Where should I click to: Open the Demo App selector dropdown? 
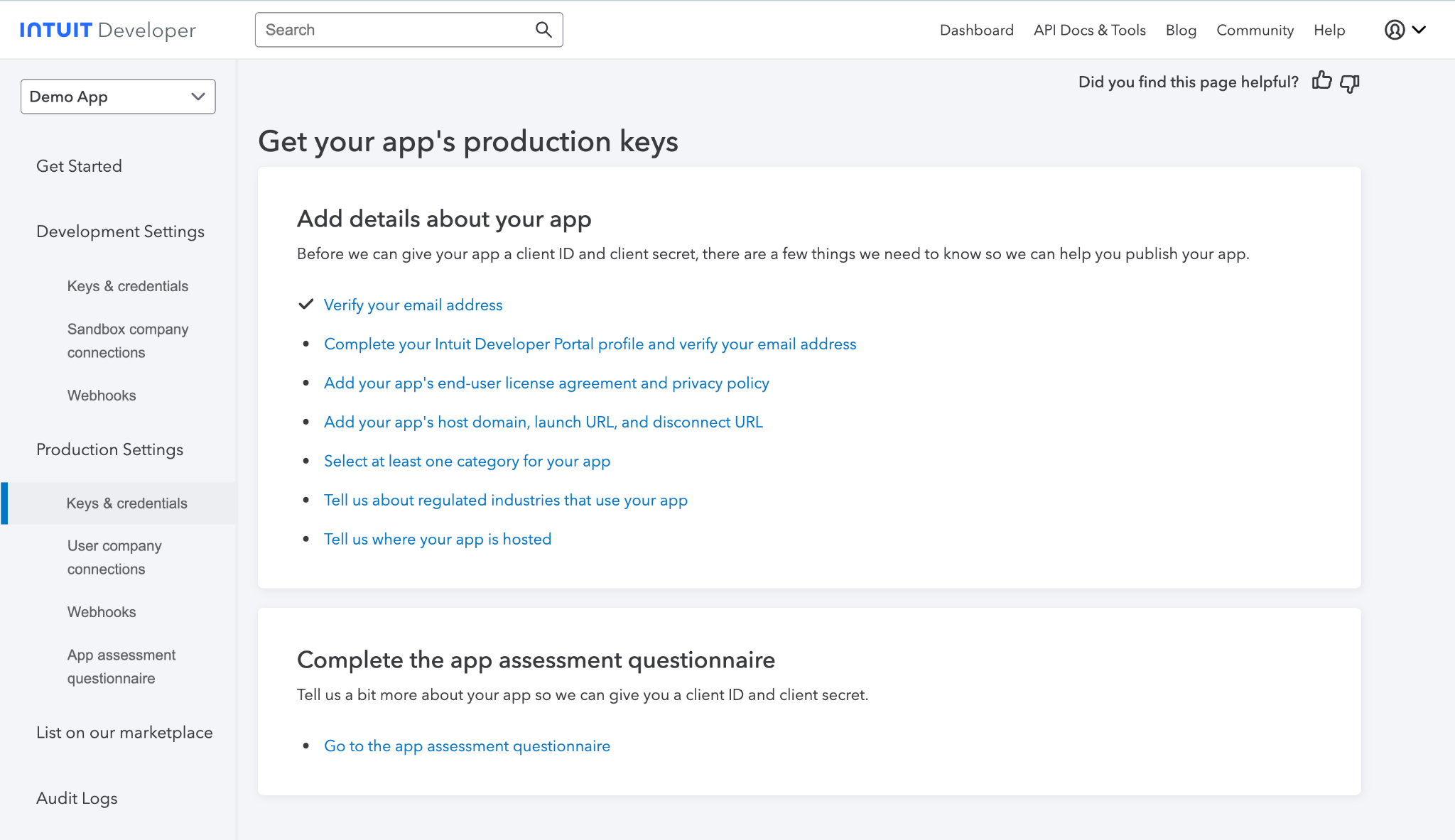point(118,97)
